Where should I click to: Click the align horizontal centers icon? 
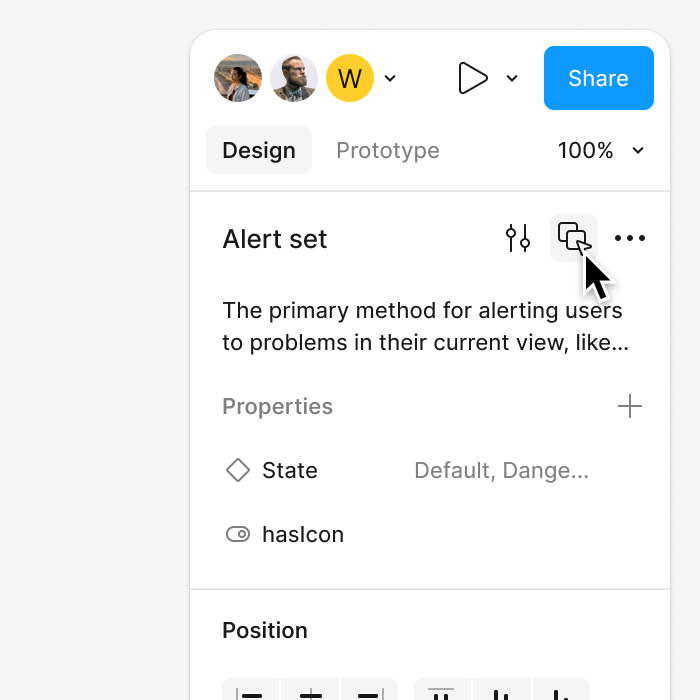(x=310, y=690)
